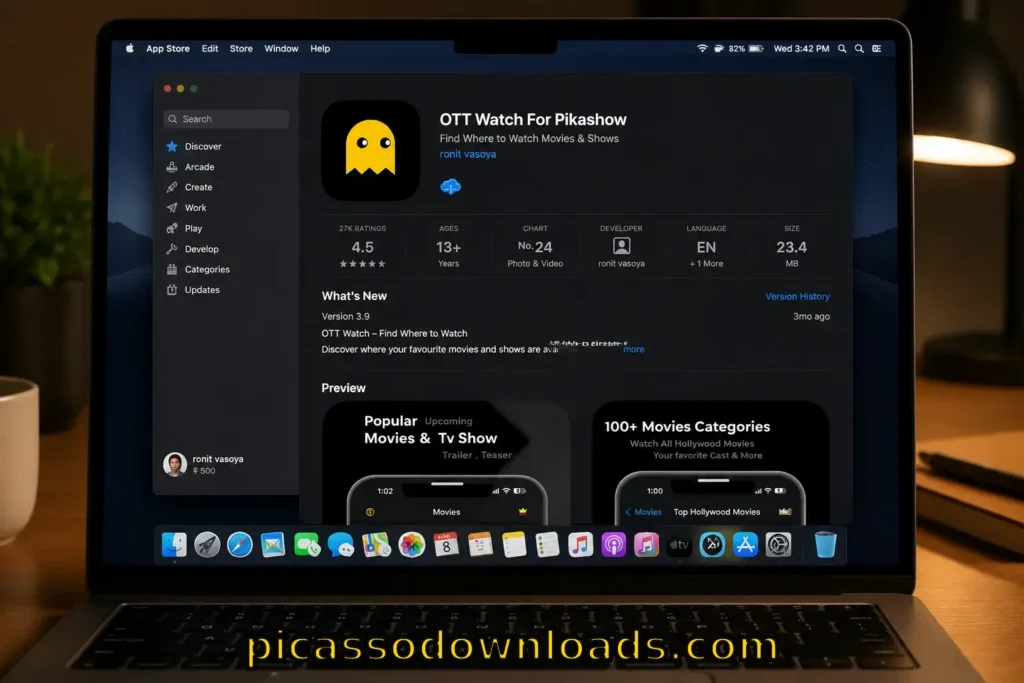Click the Wi-Fi status icon in menu bar
This screenshot has height=683, width=1024.
[x=702, y=48]
